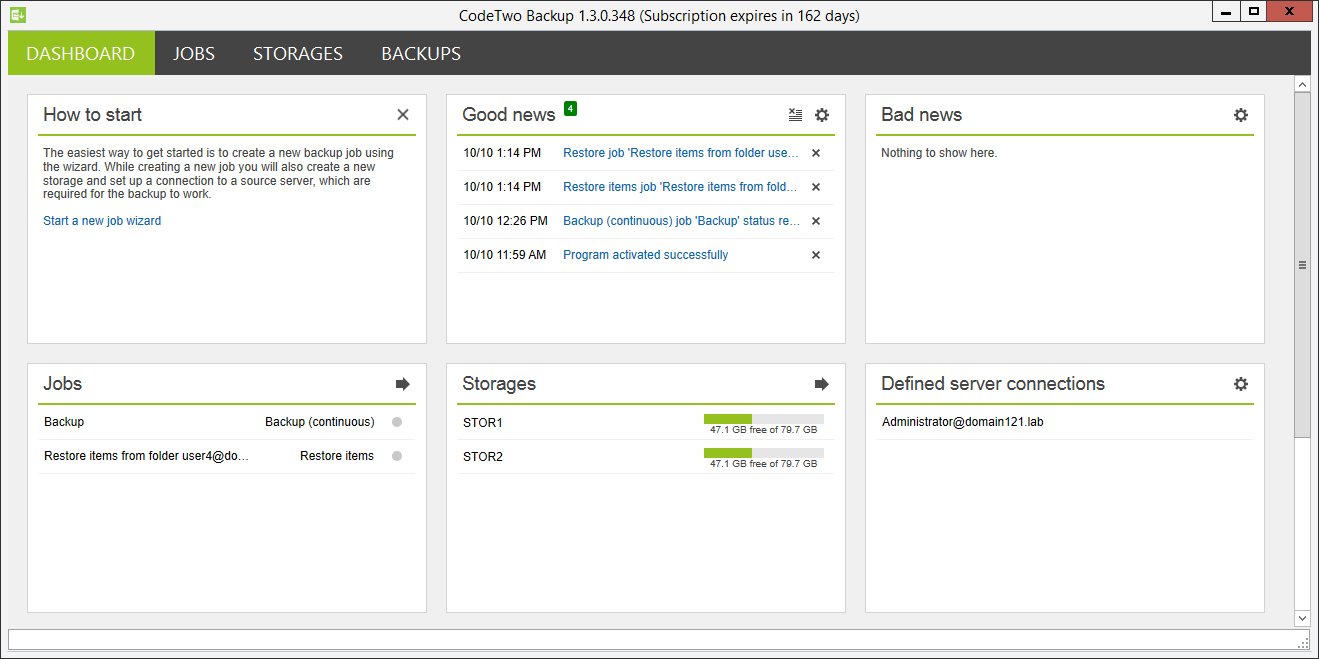The image size is (1319, 659).
Task: Close the How to start panel
Action: pos(403,115)
